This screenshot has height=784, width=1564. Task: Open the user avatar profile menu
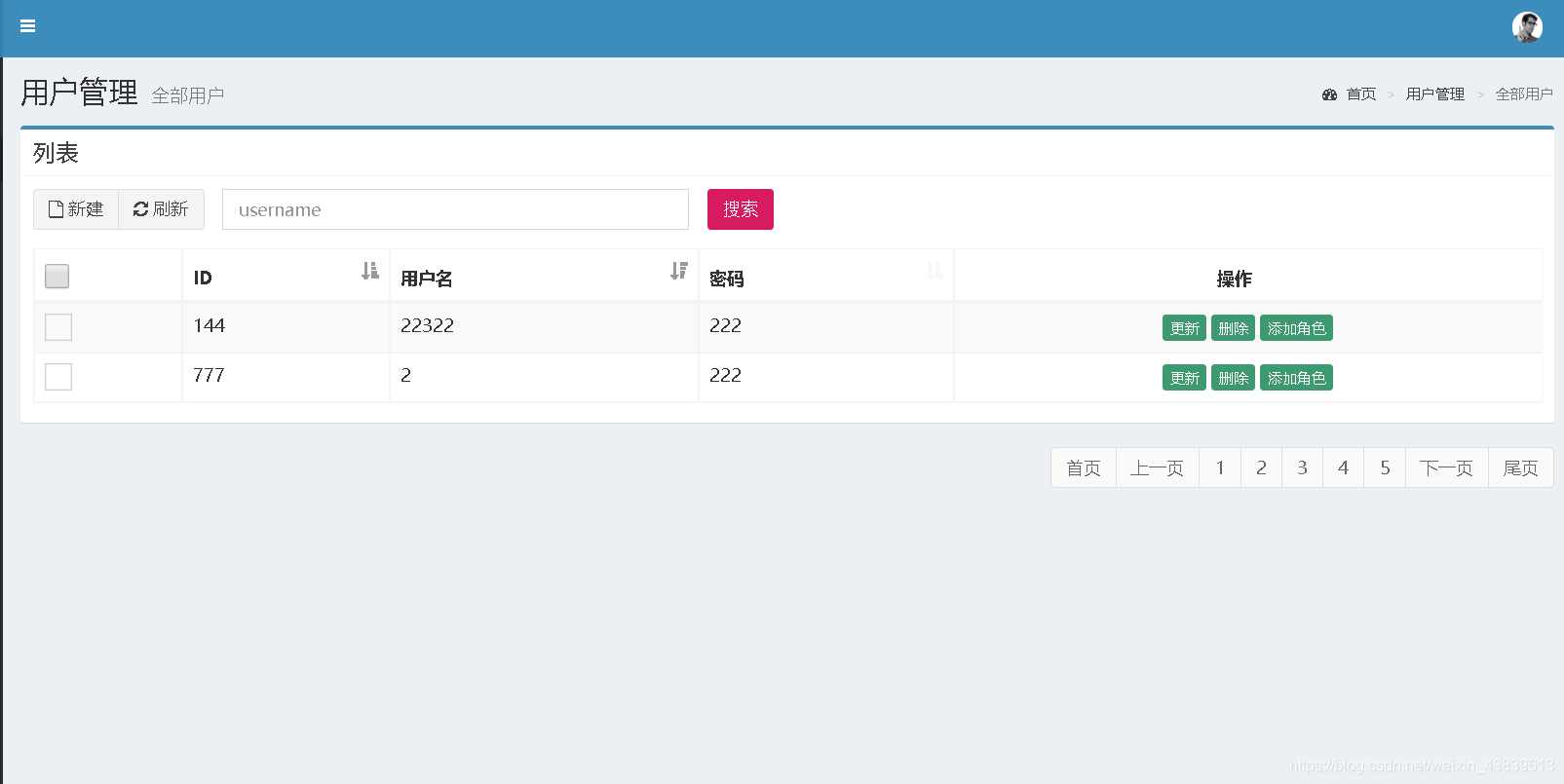pos(1527,27)
